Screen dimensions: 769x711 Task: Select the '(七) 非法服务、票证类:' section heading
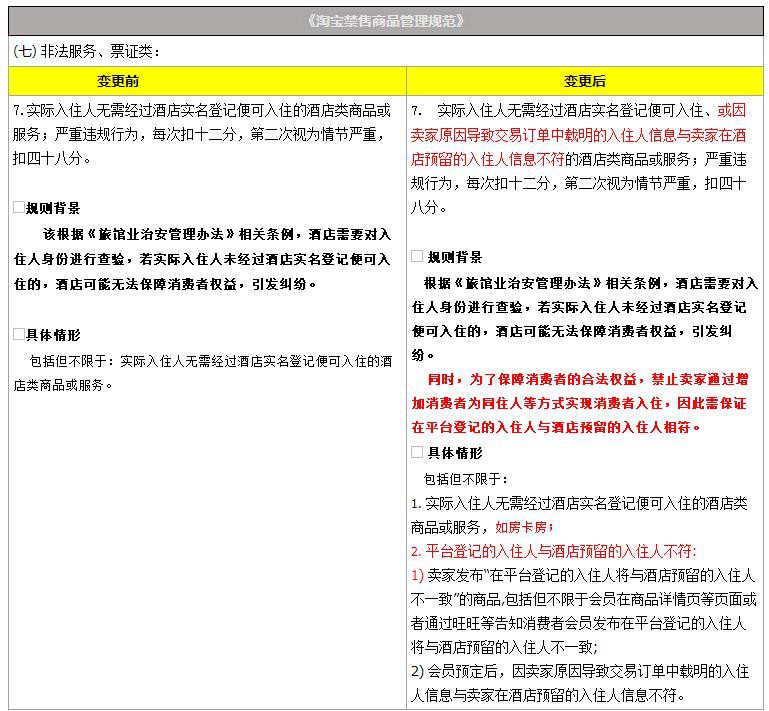[86, 51]
